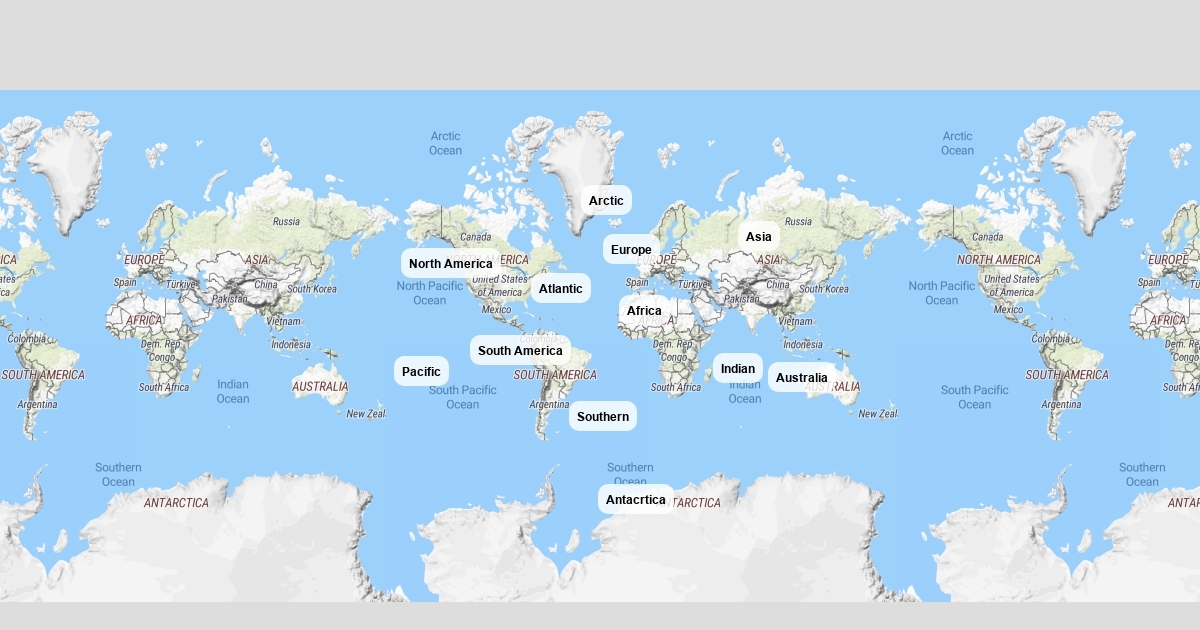Click the Atlantic label button
The width and height of the screenshot is (1200, 630).
click(x=561, y=288)
